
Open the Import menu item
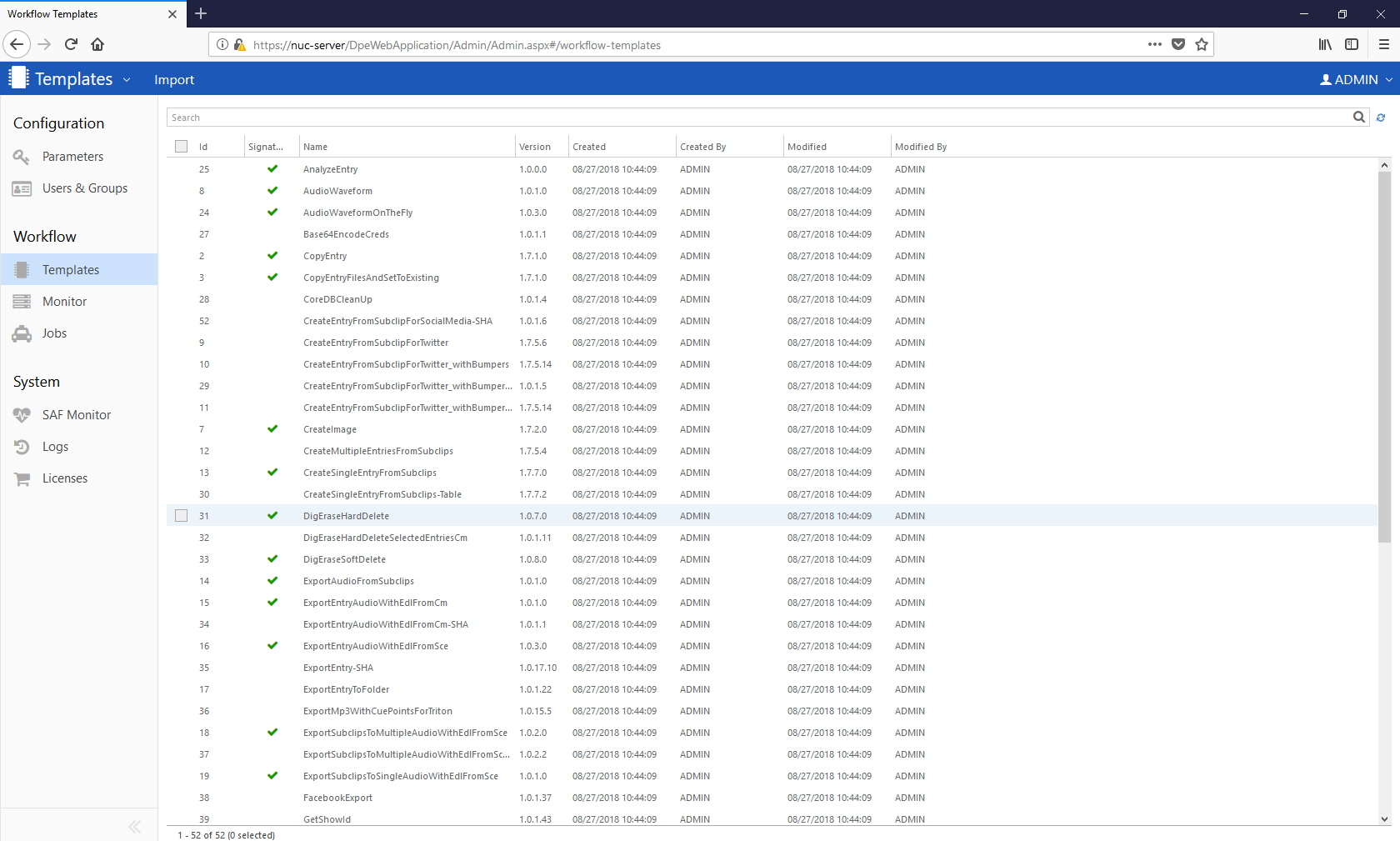173,80
